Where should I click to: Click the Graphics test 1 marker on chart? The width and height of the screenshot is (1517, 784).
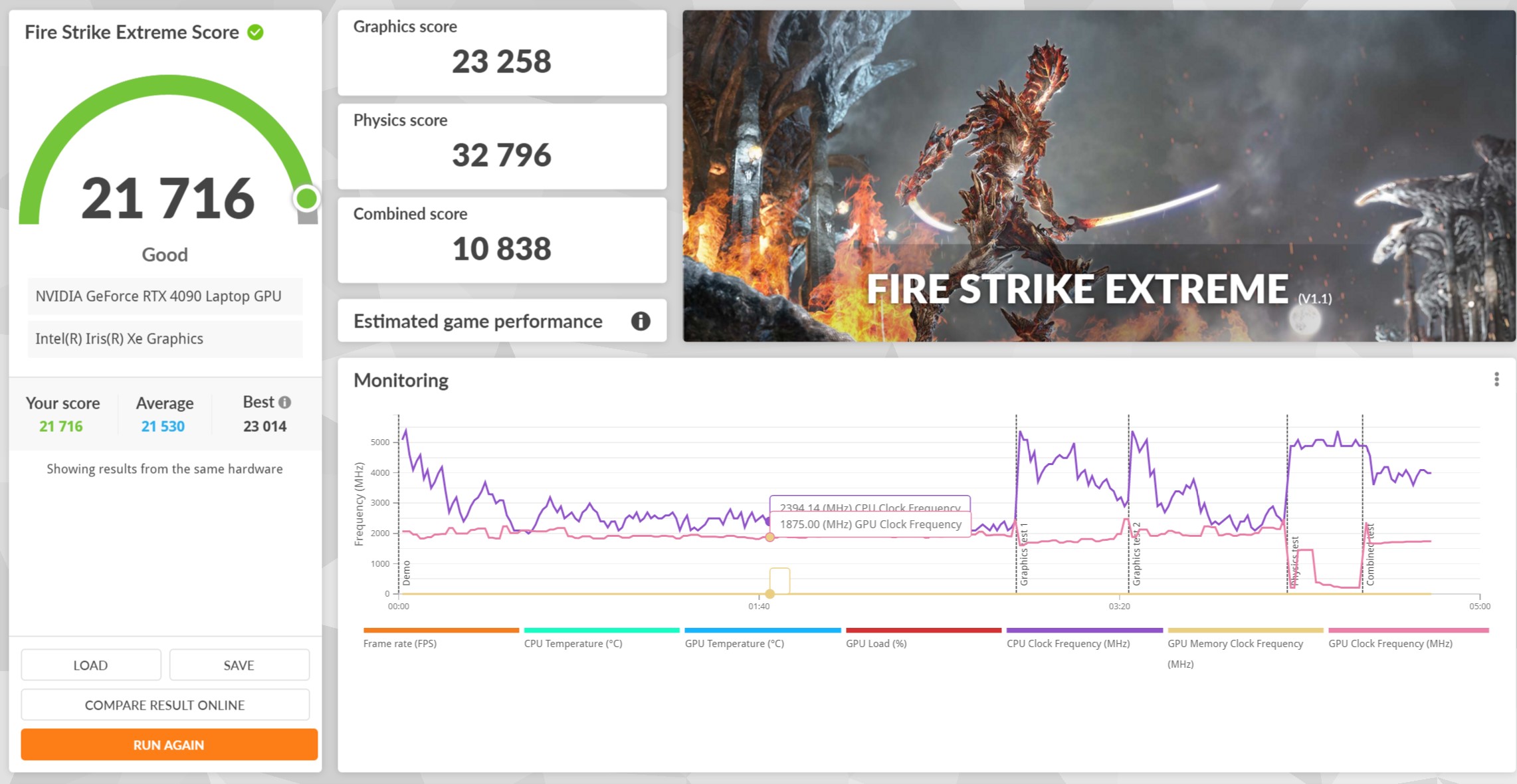click(x=1023, y=555)
